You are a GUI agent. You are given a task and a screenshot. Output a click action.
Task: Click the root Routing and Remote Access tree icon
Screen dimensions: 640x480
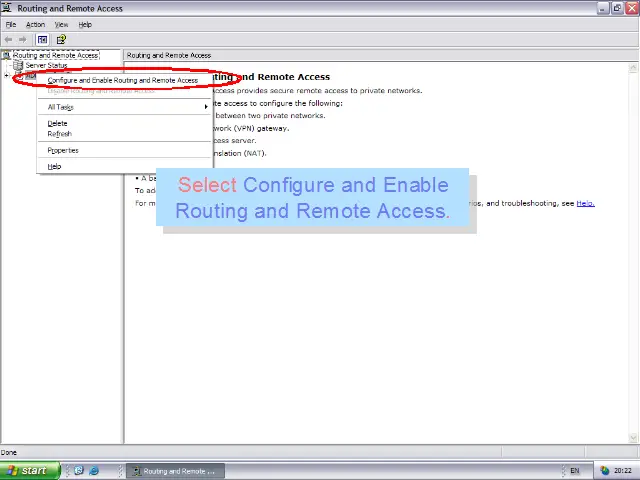(x=7, y=55)
